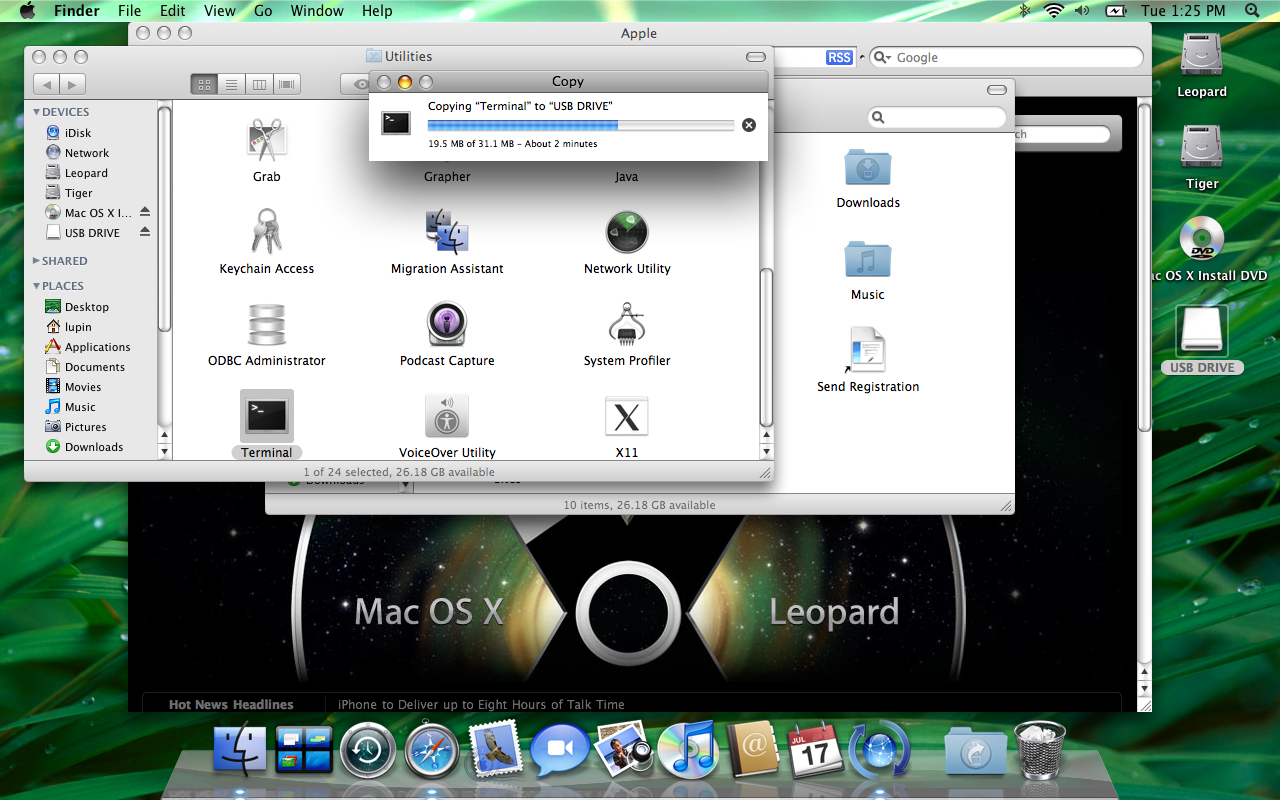Go back in Utilities window
The height and width of the screenshot is (800, 1280).
pyautogui.click(x=46, y=85)
